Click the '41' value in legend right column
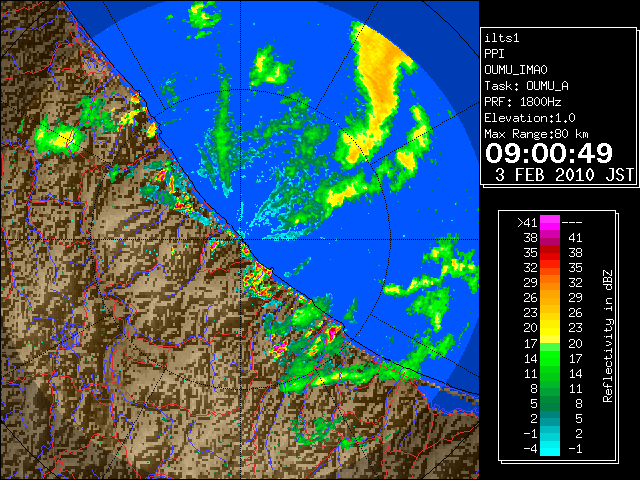The image size is (640, 480). 575,238
